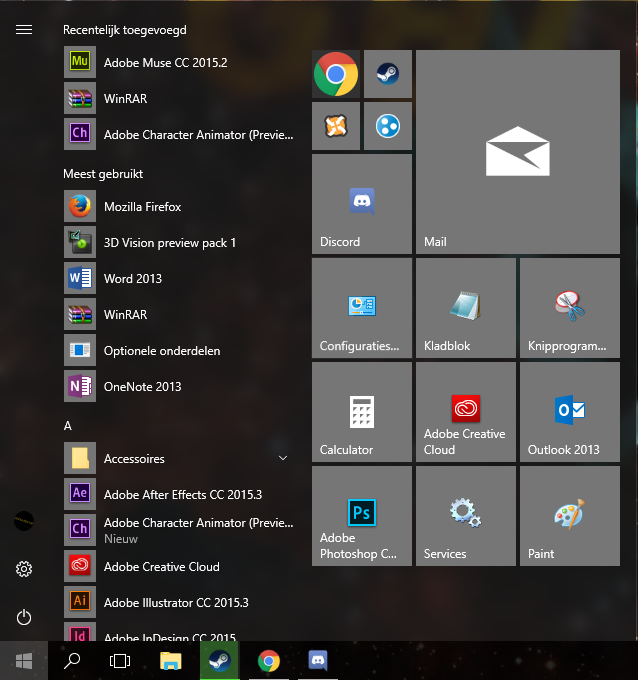The image size is (638, 680).
Task: Launch Adobe Illustrator CC 2015.3
Action: tap(180, 602)
